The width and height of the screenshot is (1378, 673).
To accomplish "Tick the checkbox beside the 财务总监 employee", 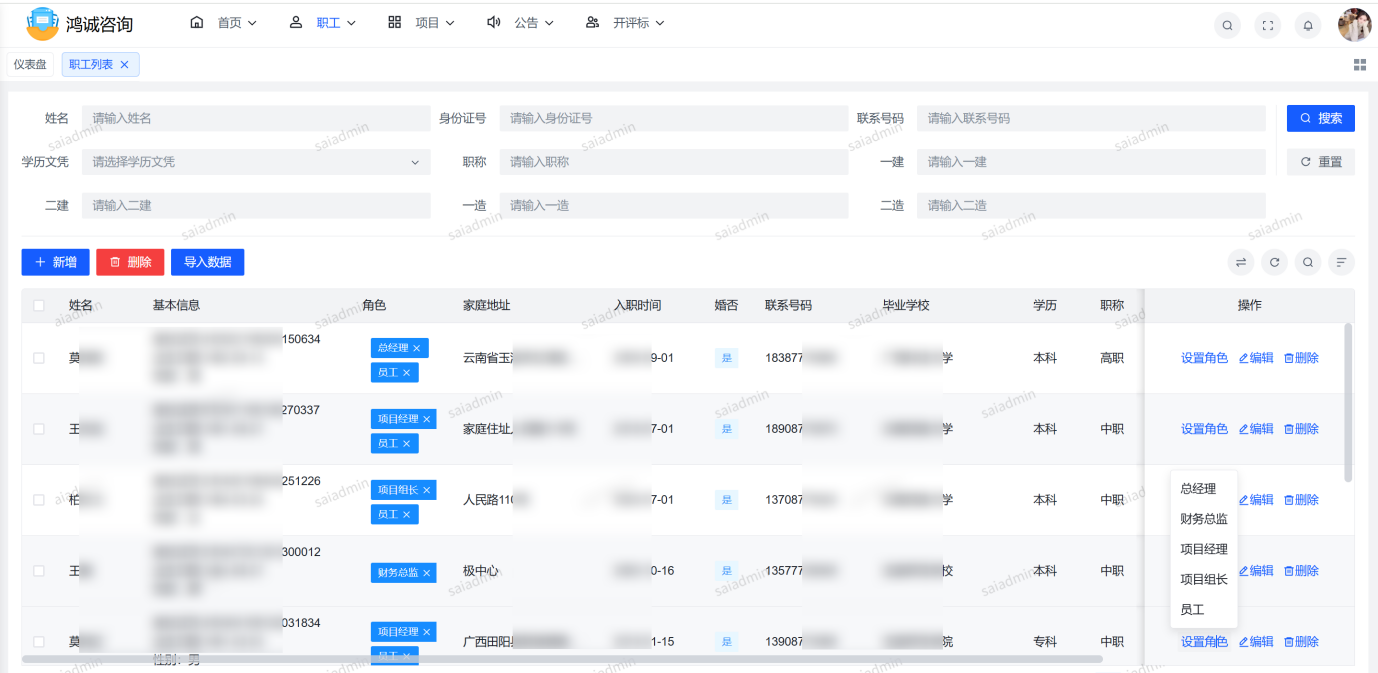I will pyautogui.click(x=39, y=570).
